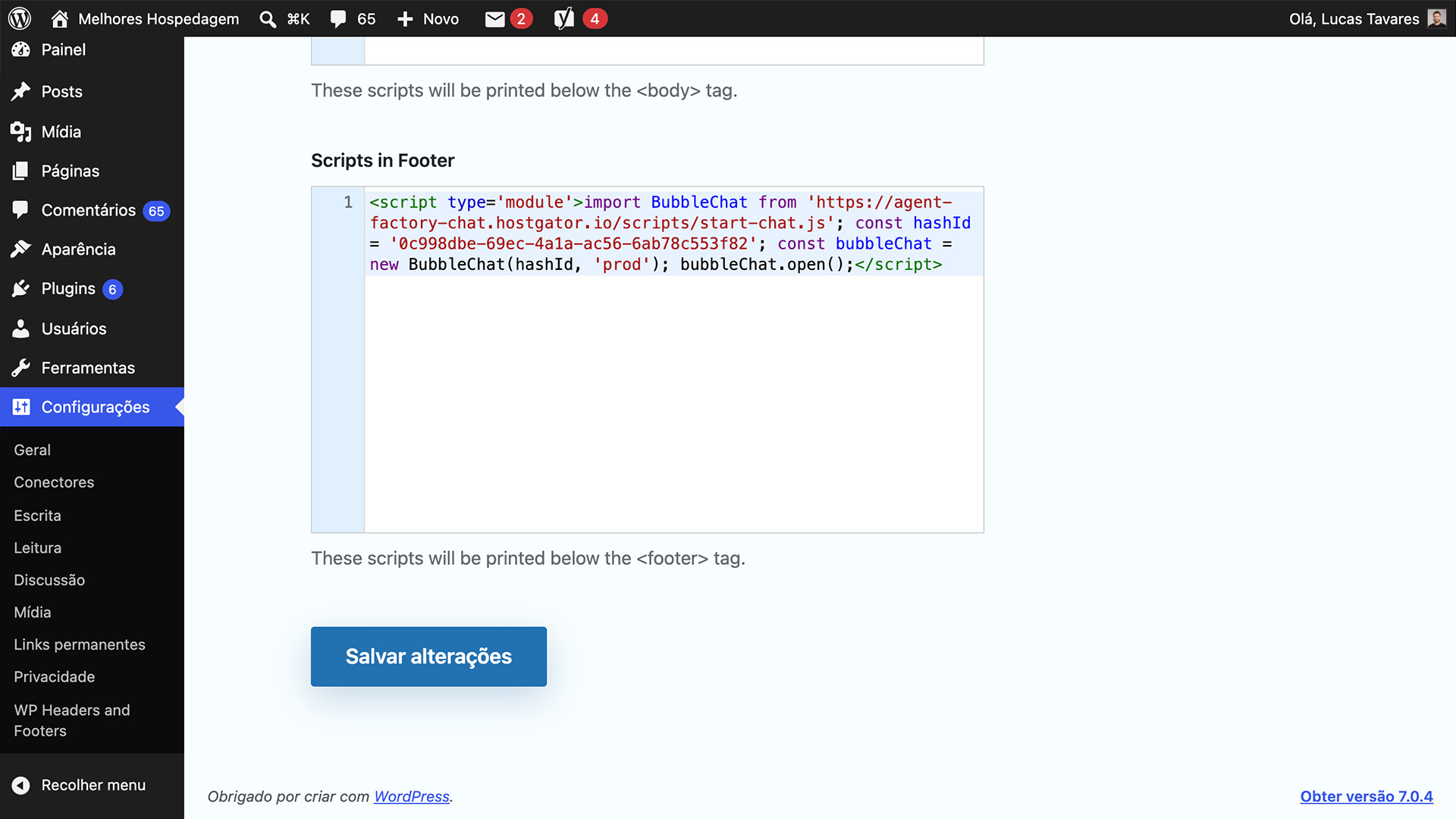Click the Painel dashboard icon

click(21, 49)
